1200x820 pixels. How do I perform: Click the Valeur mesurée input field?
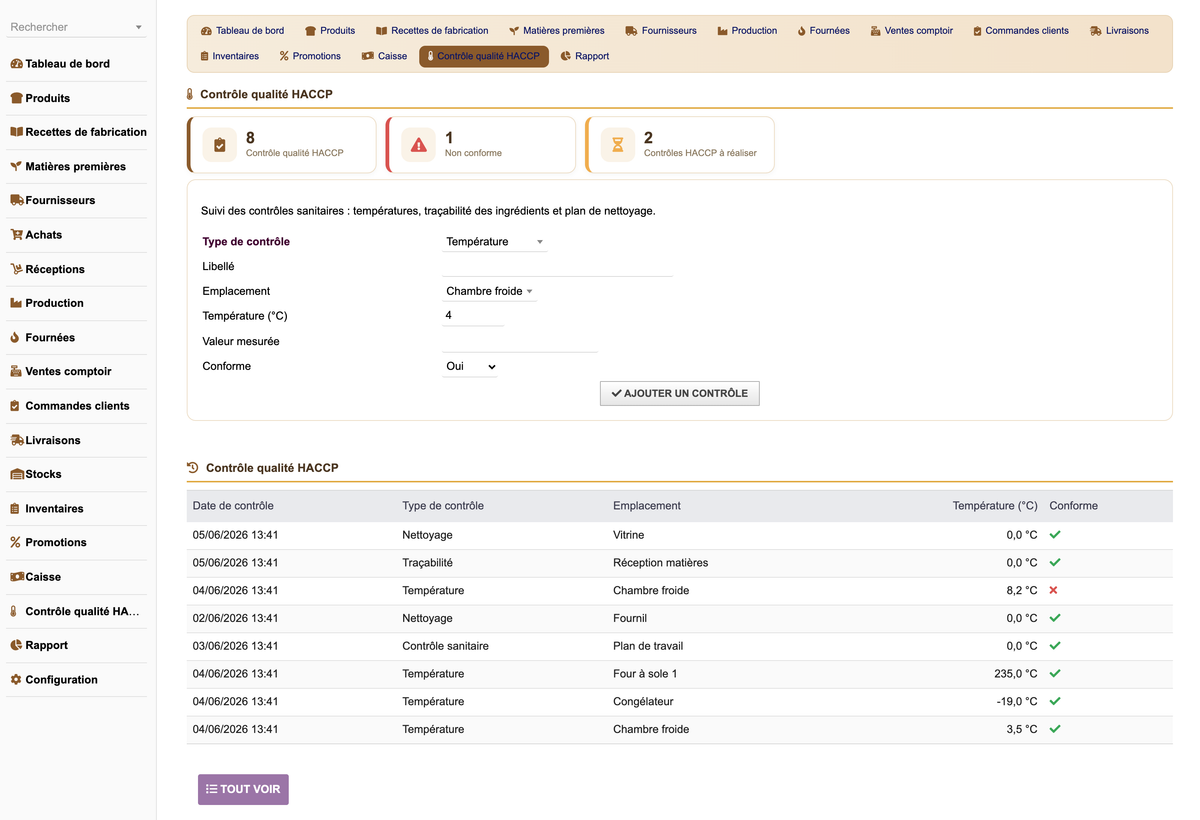tap(520, 342)
